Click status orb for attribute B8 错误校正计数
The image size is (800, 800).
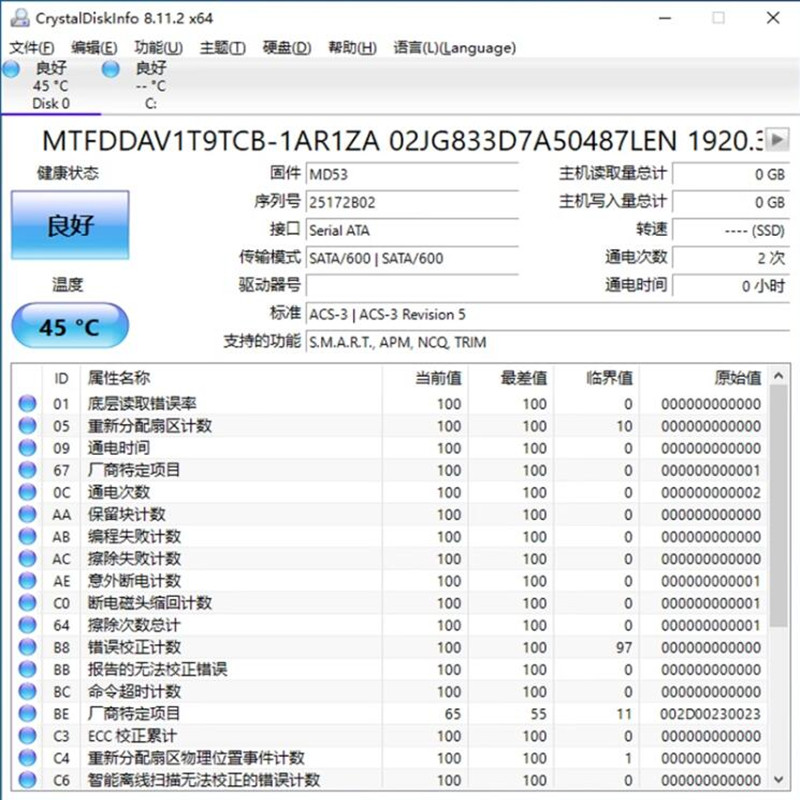28,648
